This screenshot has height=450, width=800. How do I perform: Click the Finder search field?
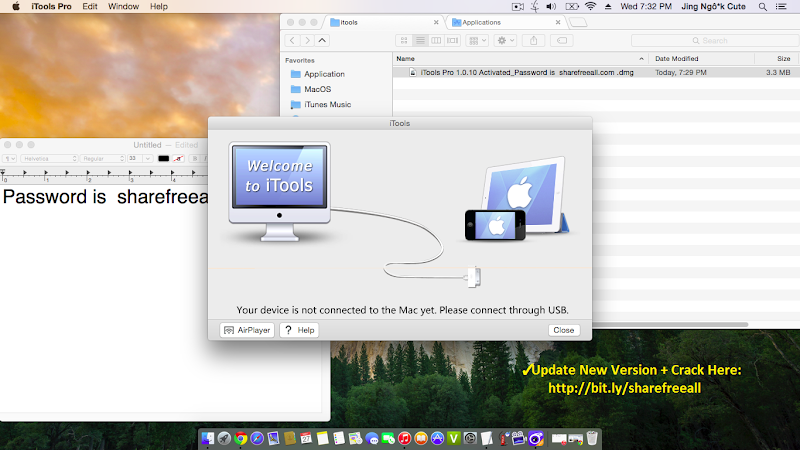coord(715,40)
